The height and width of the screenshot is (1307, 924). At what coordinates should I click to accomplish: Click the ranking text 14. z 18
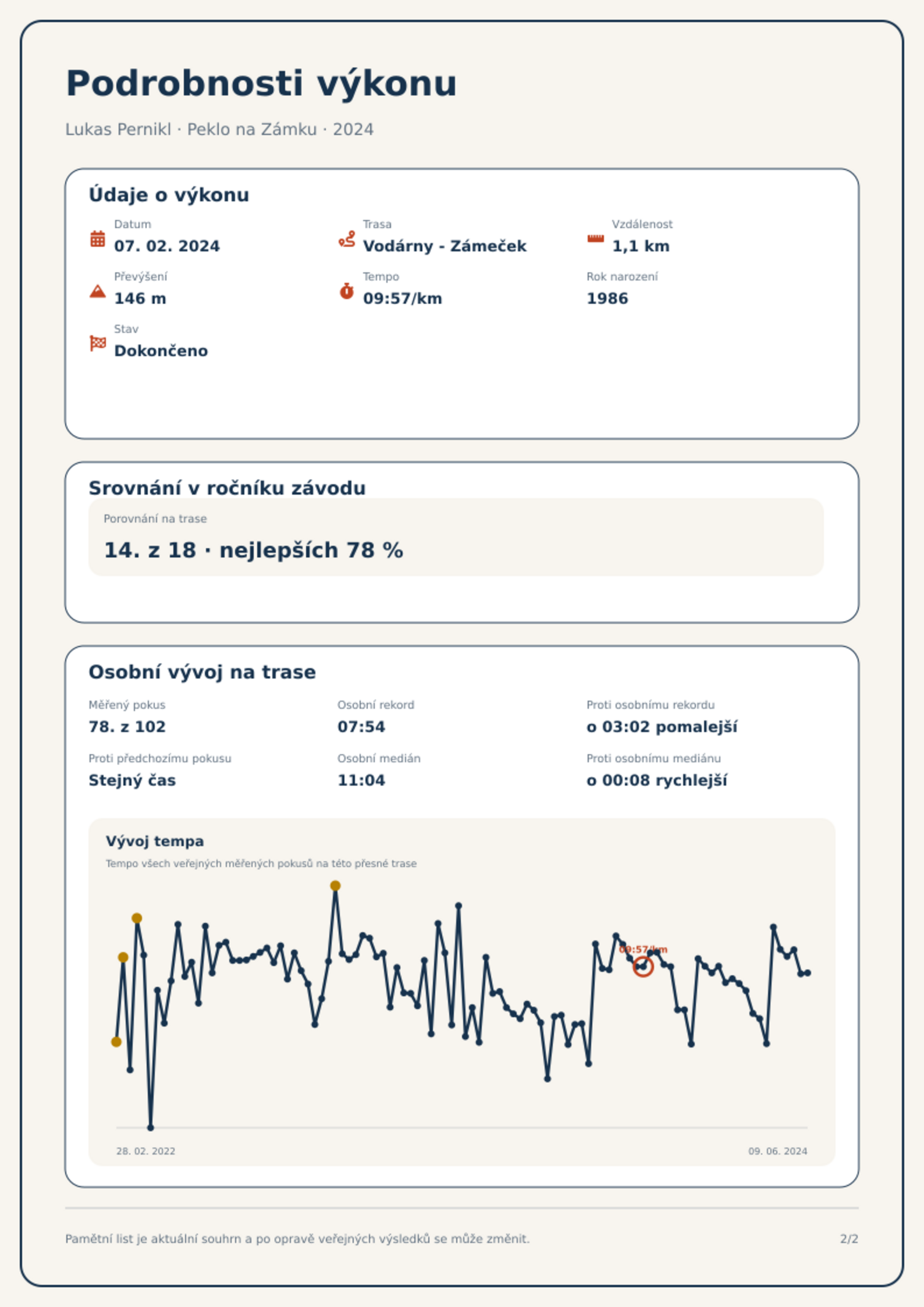tap(150, 550)
